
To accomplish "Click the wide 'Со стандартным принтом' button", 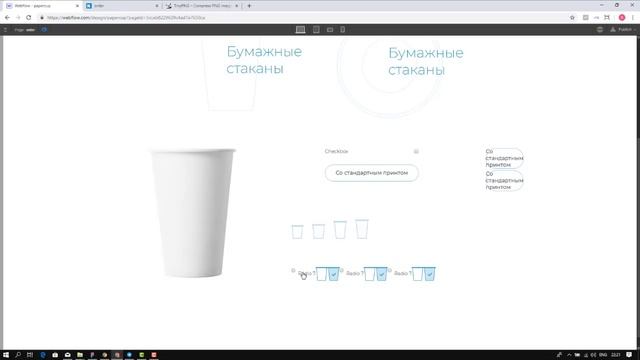I will pyautogui.click(x=371, y=173).
